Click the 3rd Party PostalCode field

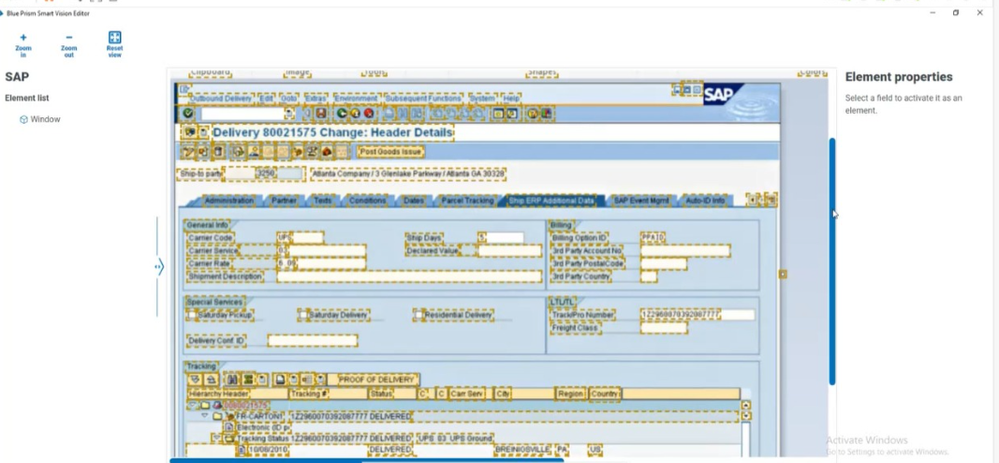pos(663,263)
